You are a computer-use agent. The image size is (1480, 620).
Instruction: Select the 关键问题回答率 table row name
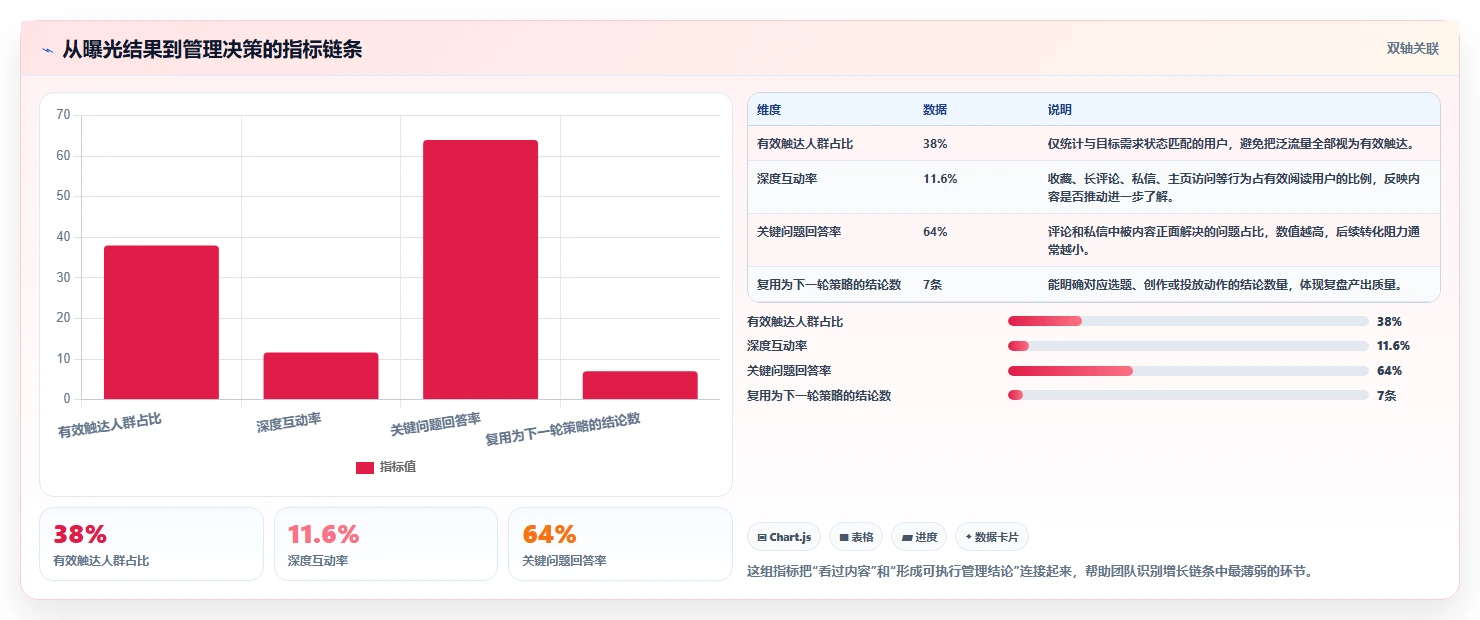[799, 232]
